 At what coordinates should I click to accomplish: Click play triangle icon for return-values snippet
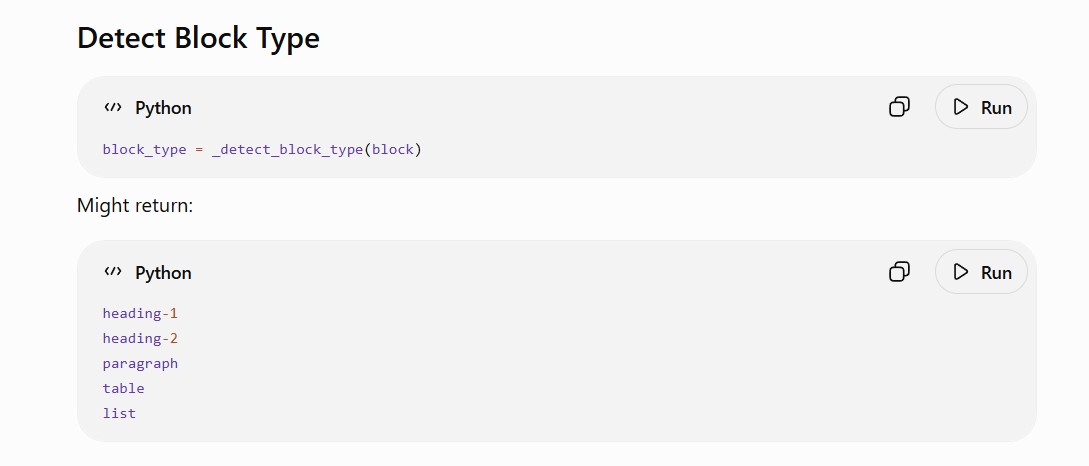(x=961, y=272)
